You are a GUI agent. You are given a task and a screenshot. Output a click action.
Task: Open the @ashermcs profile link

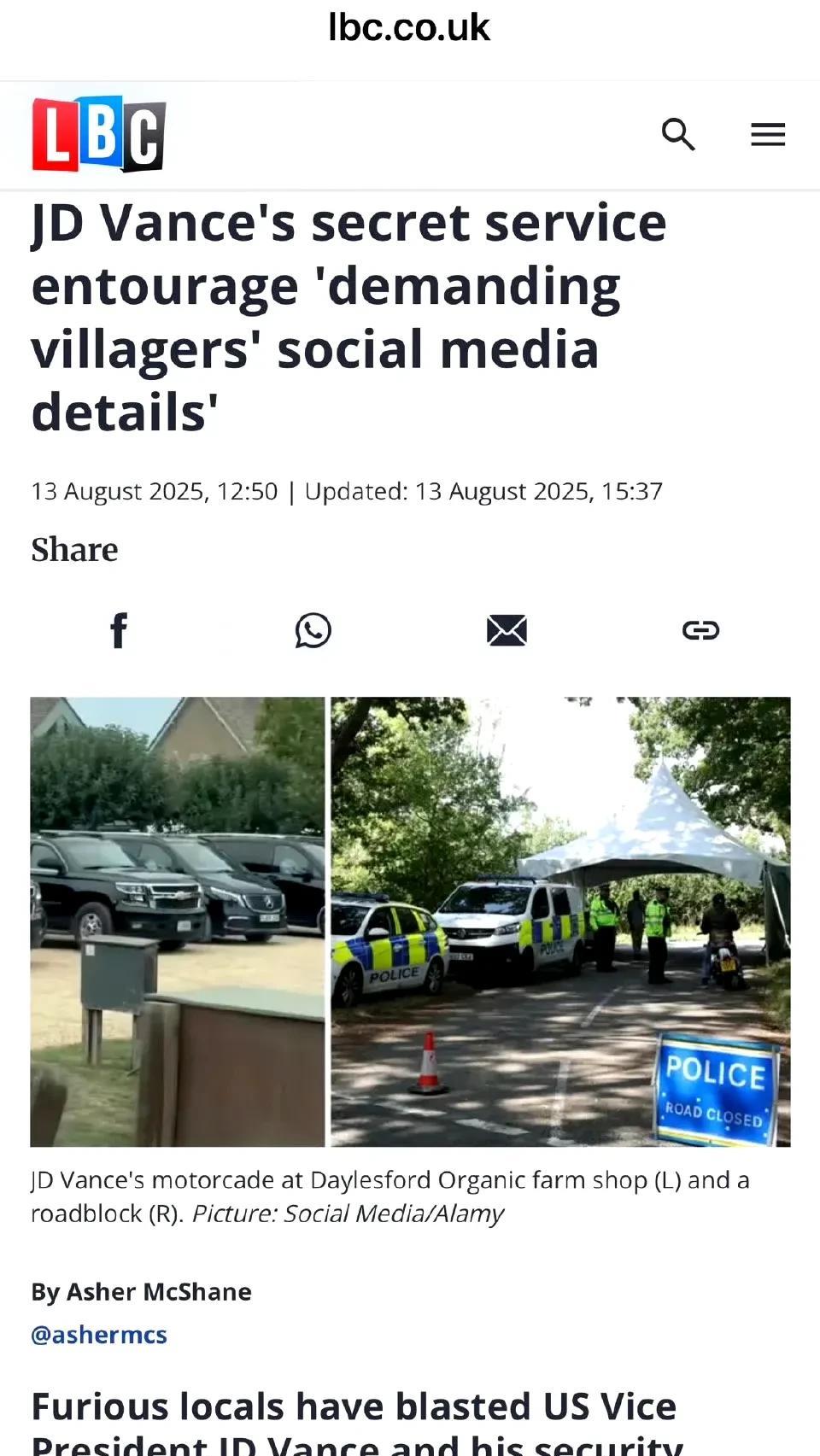(x=99, y=1335)
